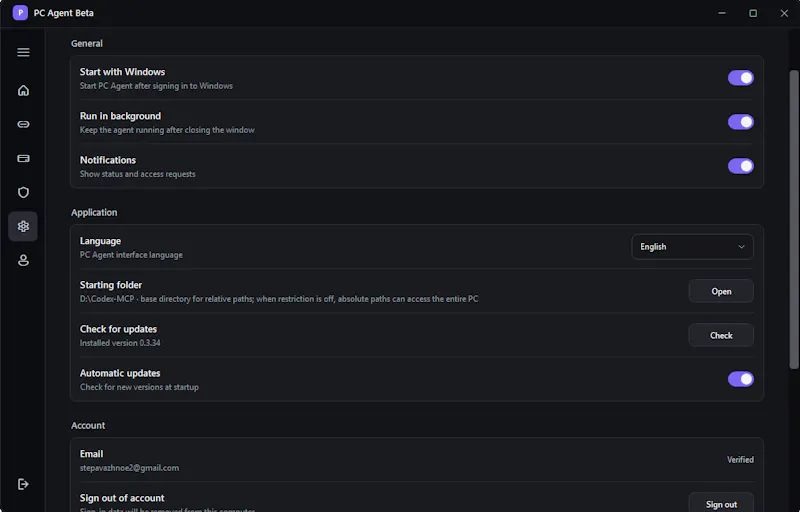The width and height of the screenshot is (800, 512).
Task: Minimize the PC Agent window
Action: click(x=721, y=13)
